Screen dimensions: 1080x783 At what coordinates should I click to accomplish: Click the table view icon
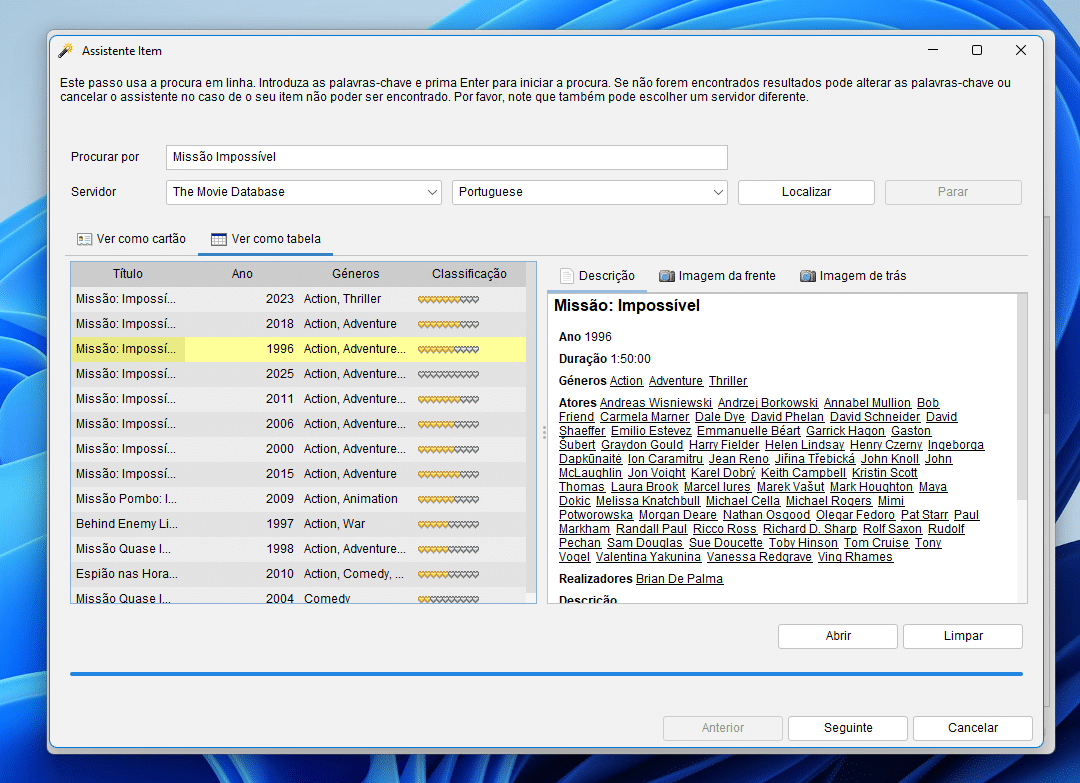point(218,239)
